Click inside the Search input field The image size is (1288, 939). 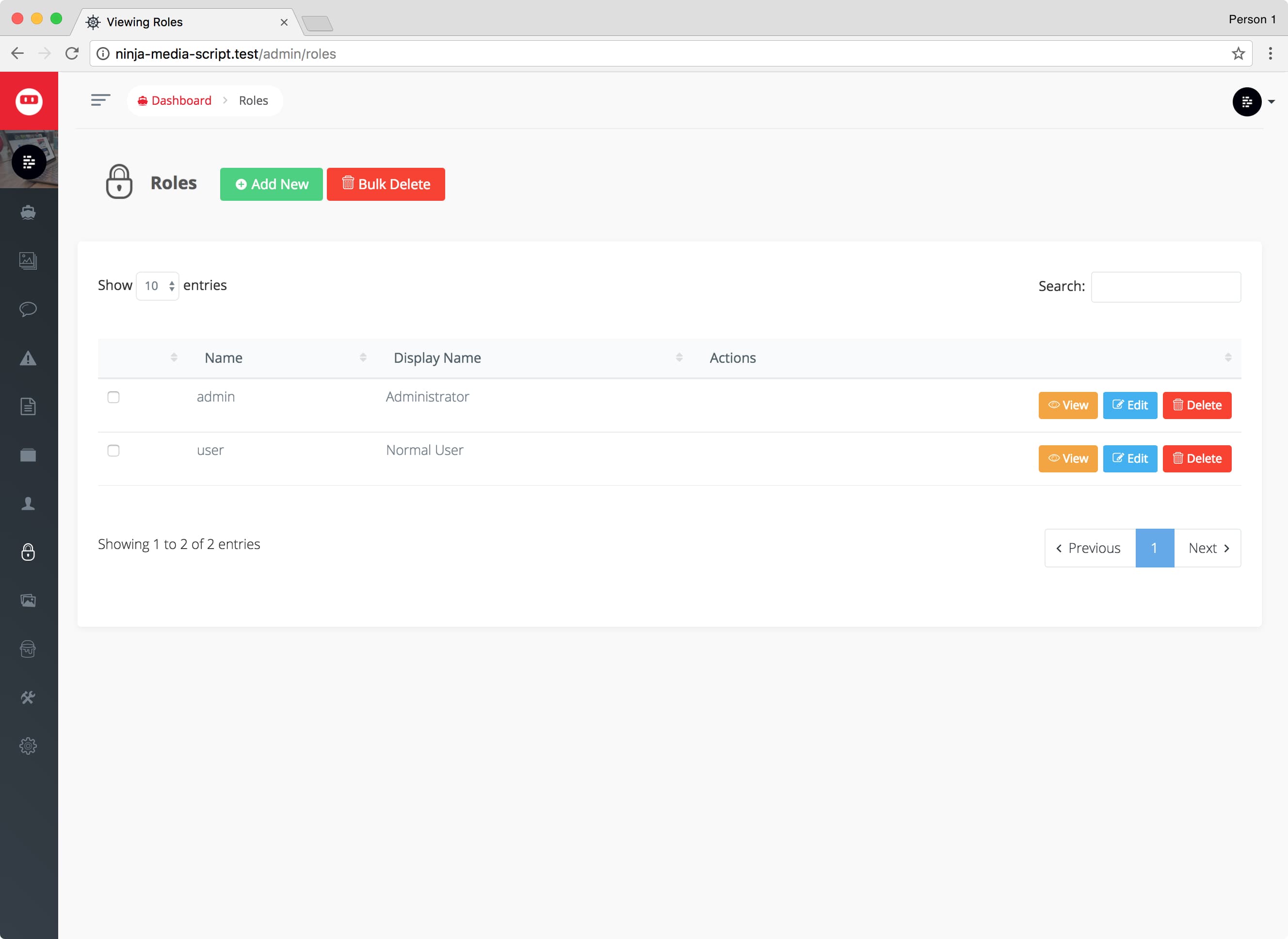[x=1165, y=287]
